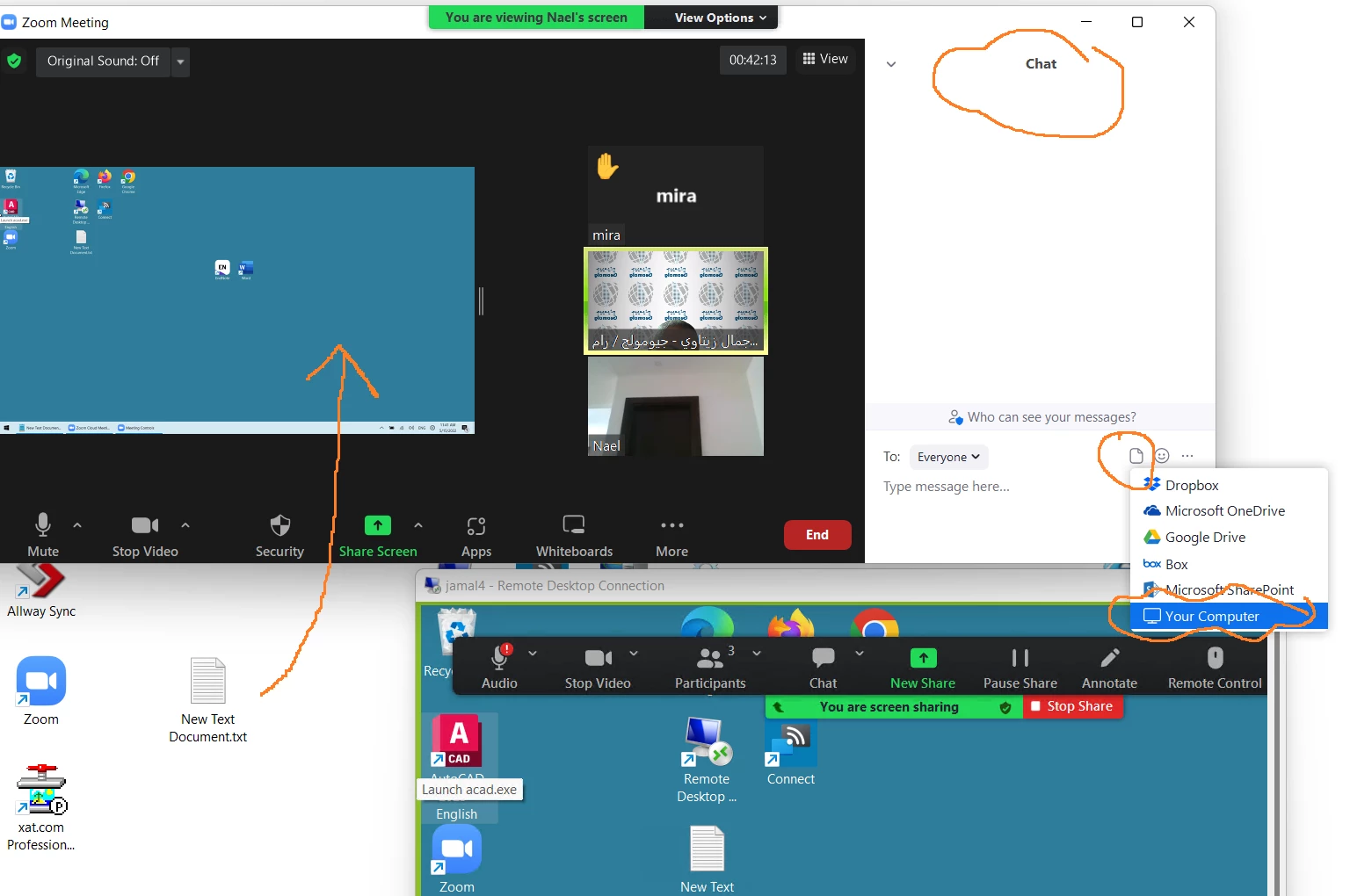Select New Text Document.txt on desktop

pos(208,700)
